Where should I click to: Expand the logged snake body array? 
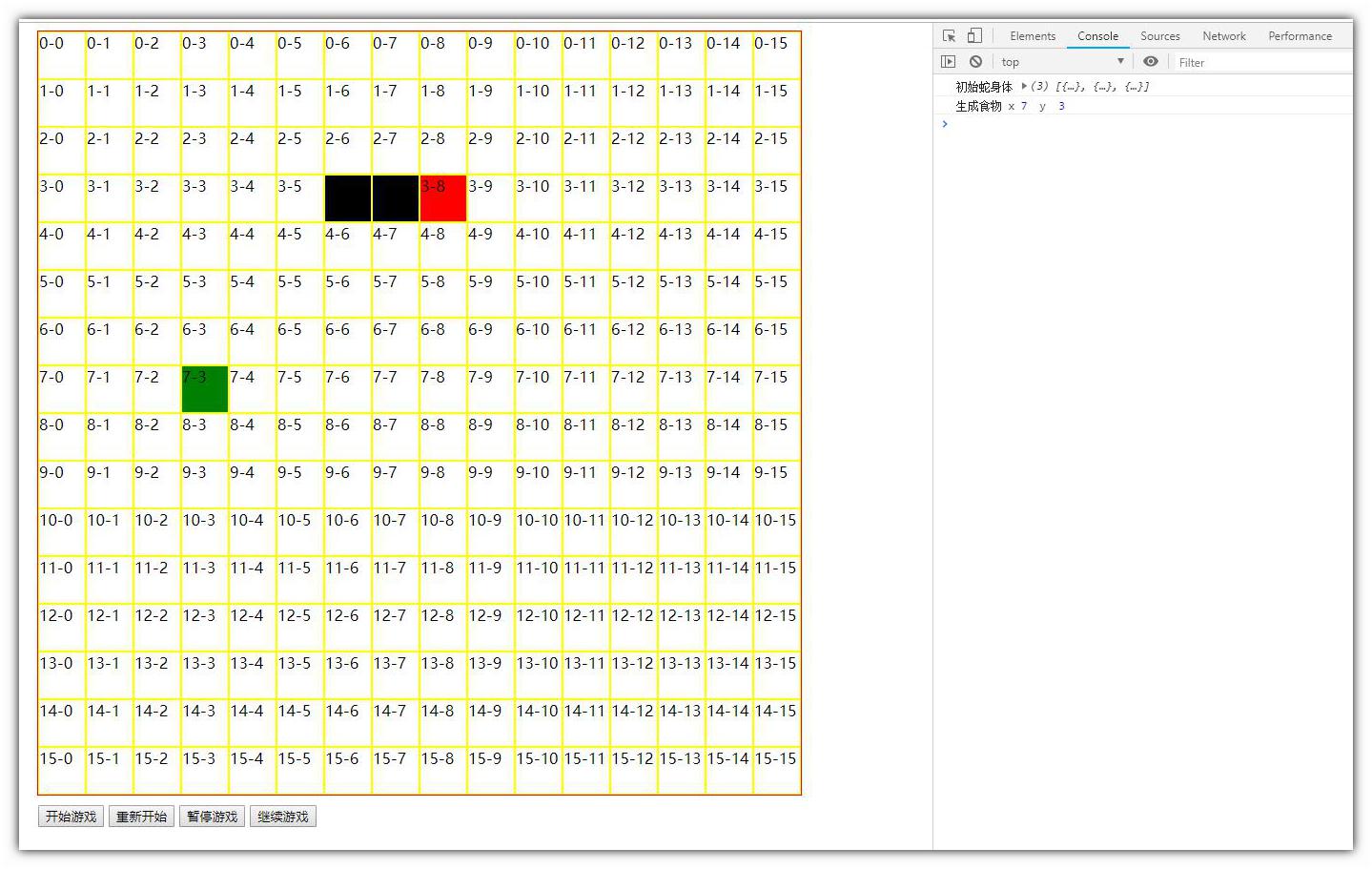(x=1024, y=86)
